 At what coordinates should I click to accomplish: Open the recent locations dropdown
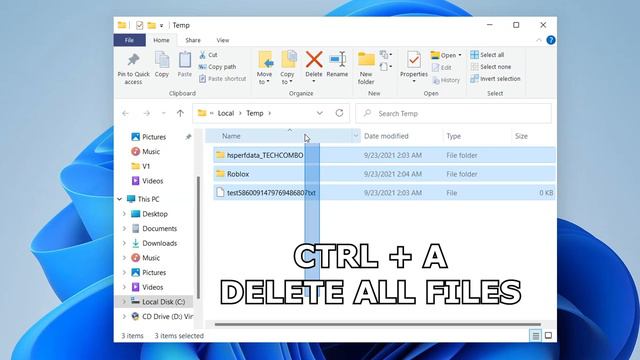[163, 113]
